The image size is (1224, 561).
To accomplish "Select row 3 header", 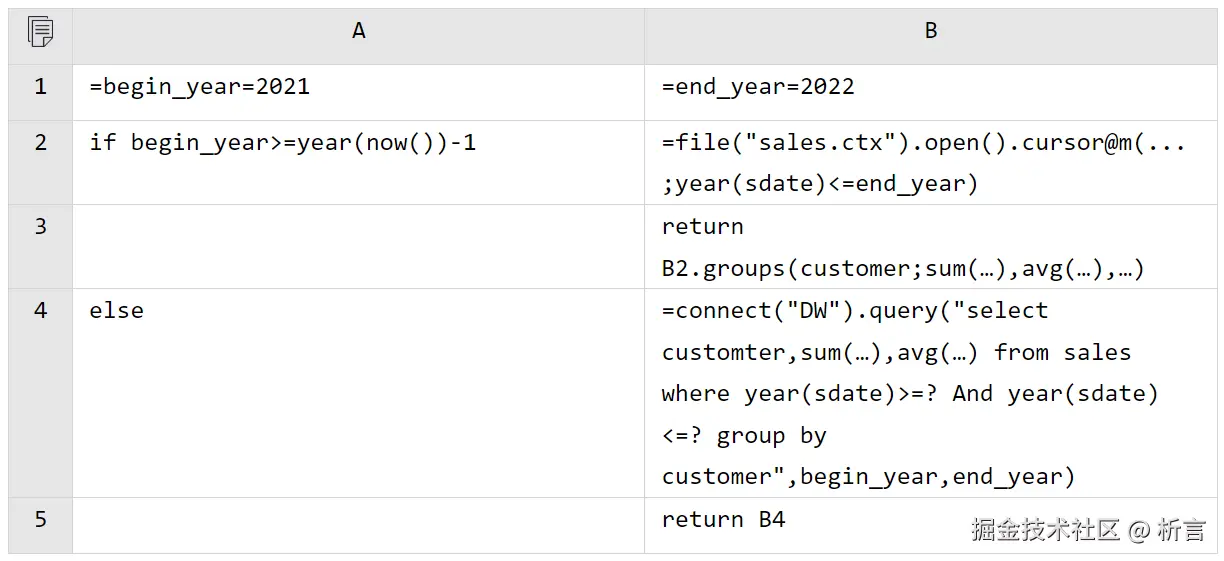I will [x=41, y=227].
